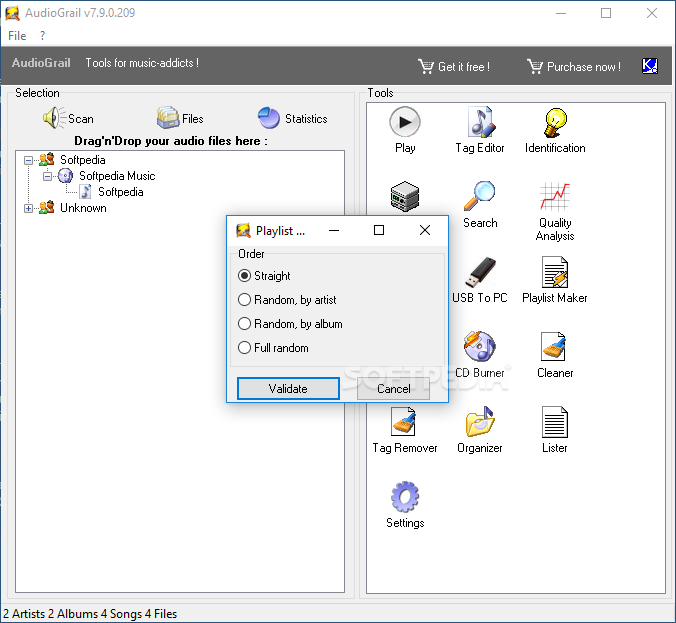The height and width of the screenshot is (623, 676).
Task: Open the File menu
Action: tap(17, 36)
